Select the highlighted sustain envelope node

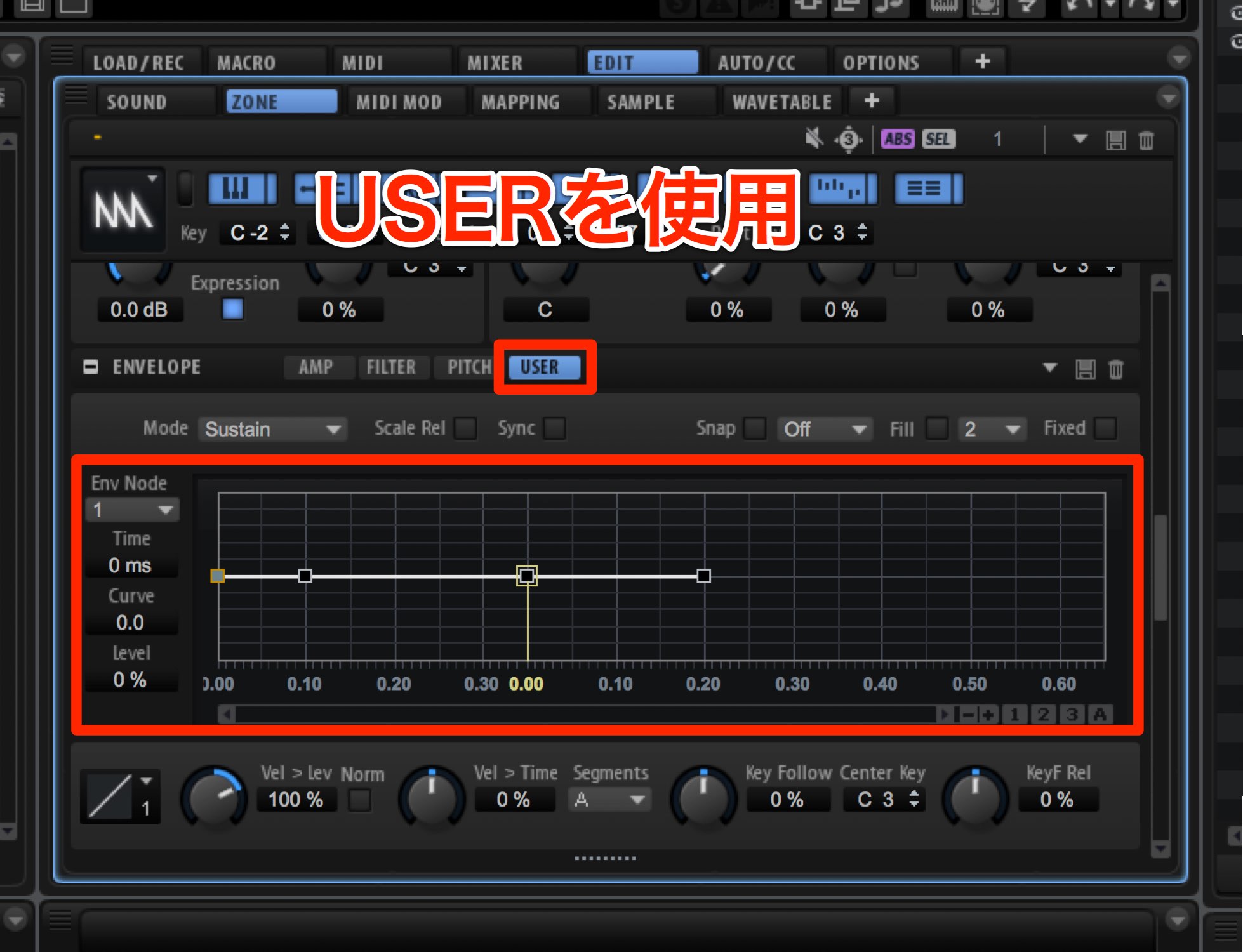click(526, 576)
